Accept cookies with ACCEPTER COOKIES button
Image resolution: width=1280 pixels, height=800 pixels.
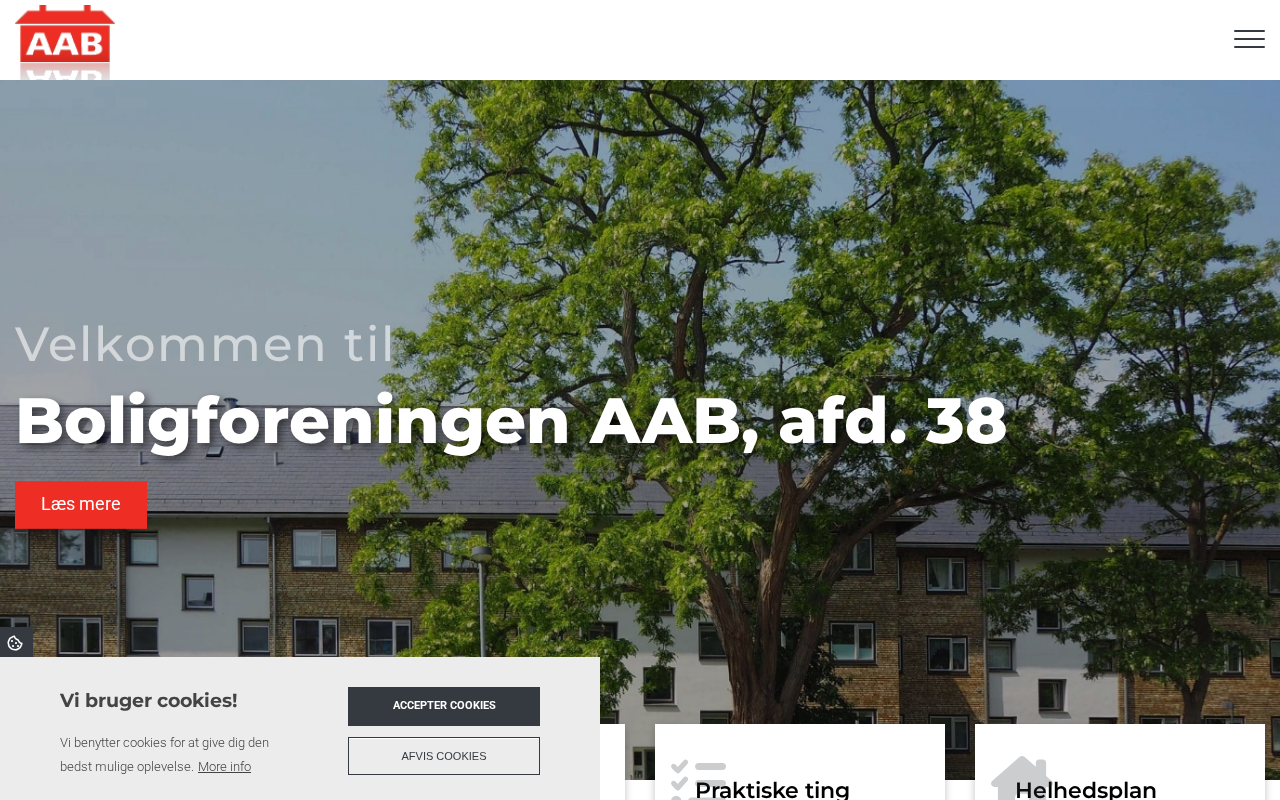point(444,706)
